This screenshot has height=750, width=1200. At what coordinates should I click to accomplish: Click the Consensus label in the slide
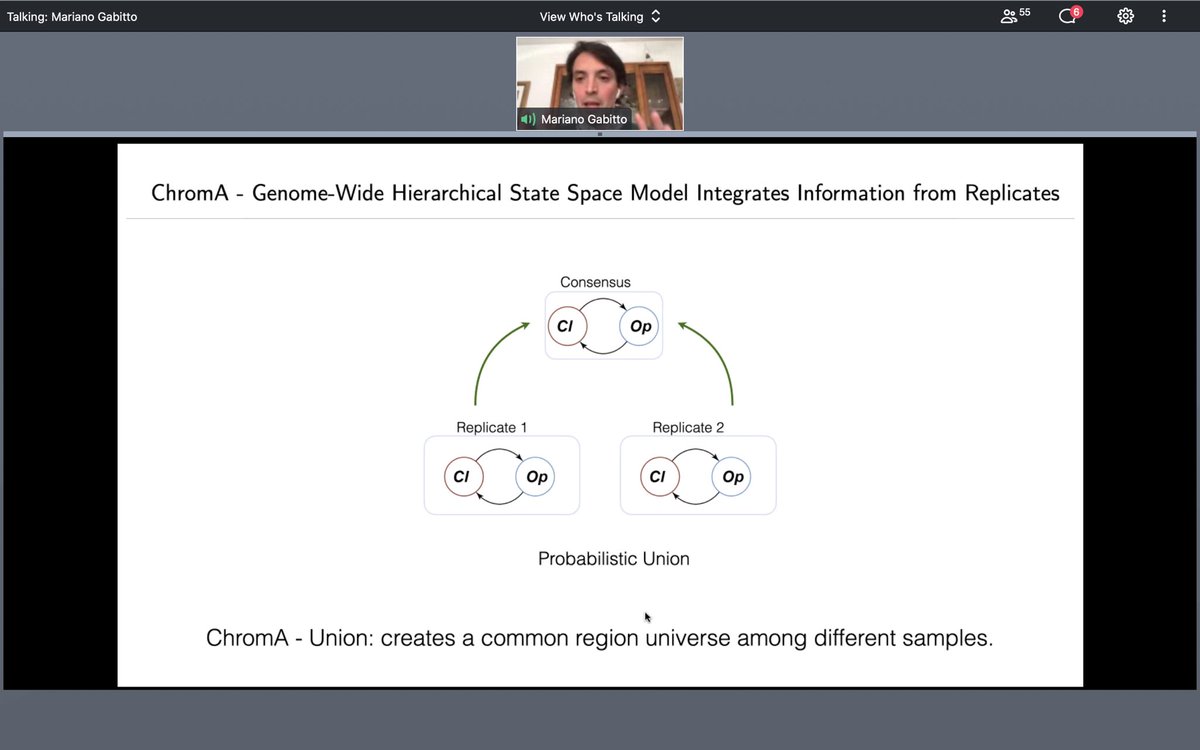(595, 282)
